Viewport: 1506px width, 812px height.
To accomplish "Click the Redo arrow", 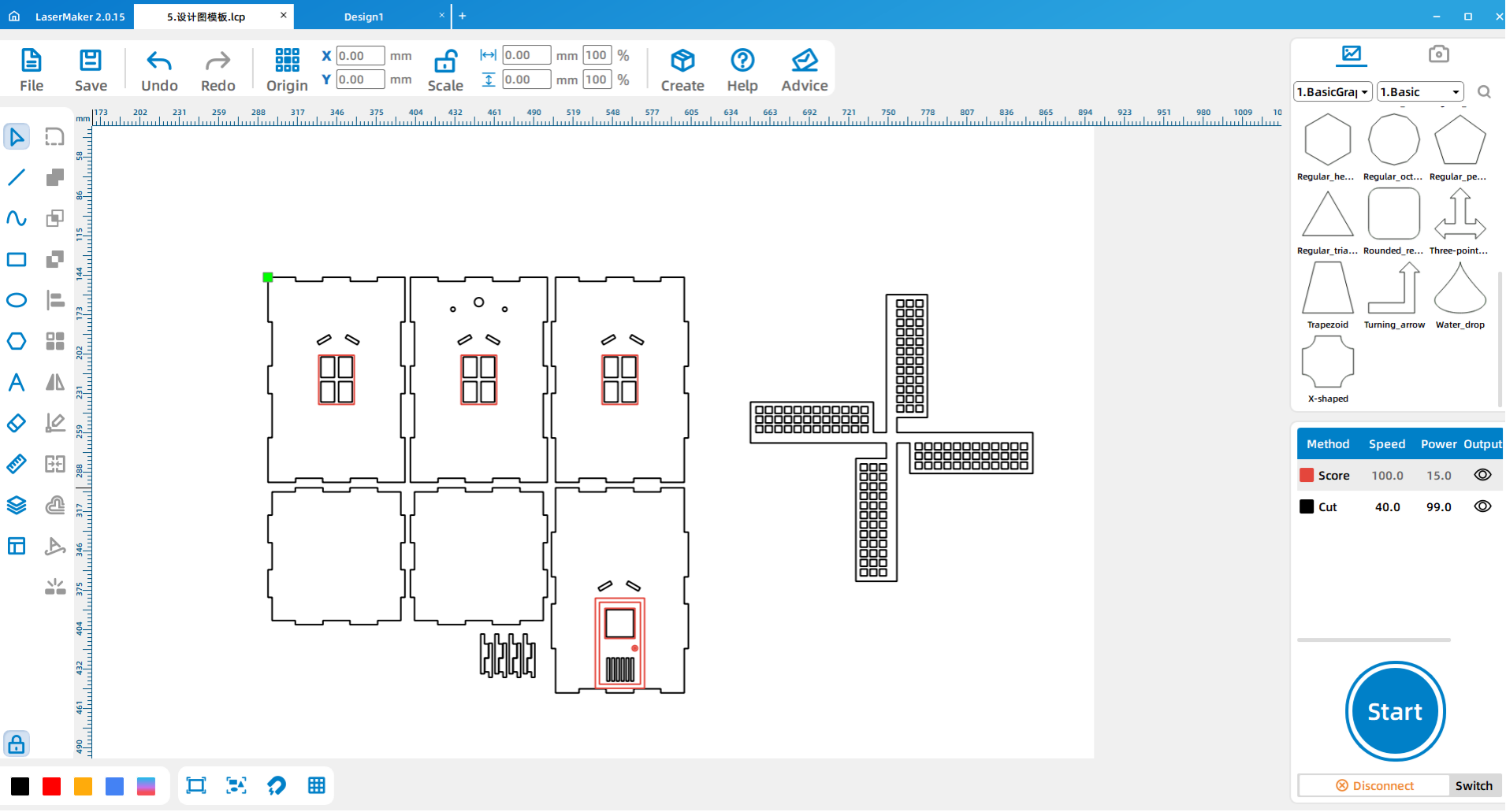I will tap(218, 69).
